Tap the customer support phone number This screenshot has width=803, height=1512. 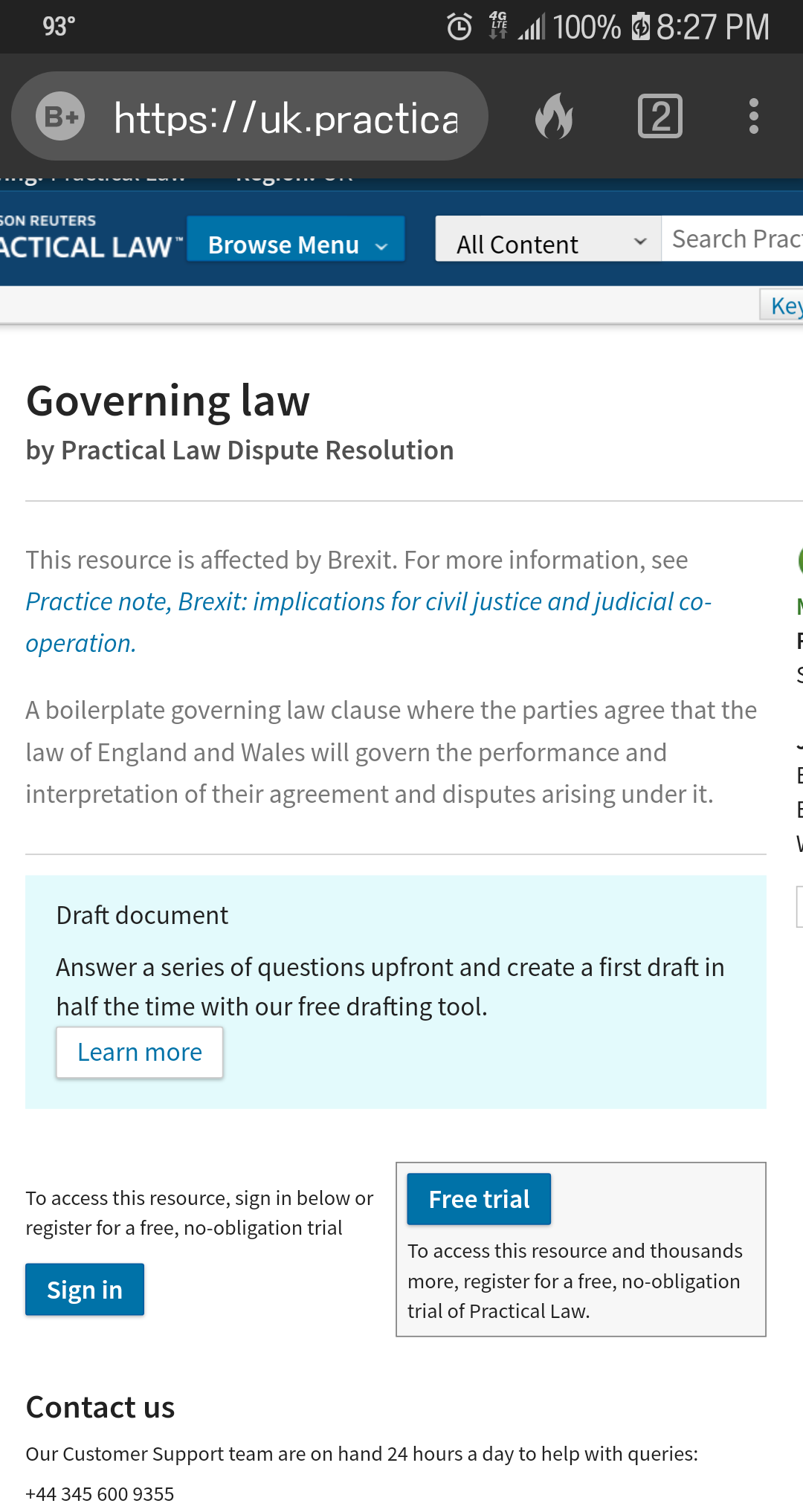[100, 1493]
